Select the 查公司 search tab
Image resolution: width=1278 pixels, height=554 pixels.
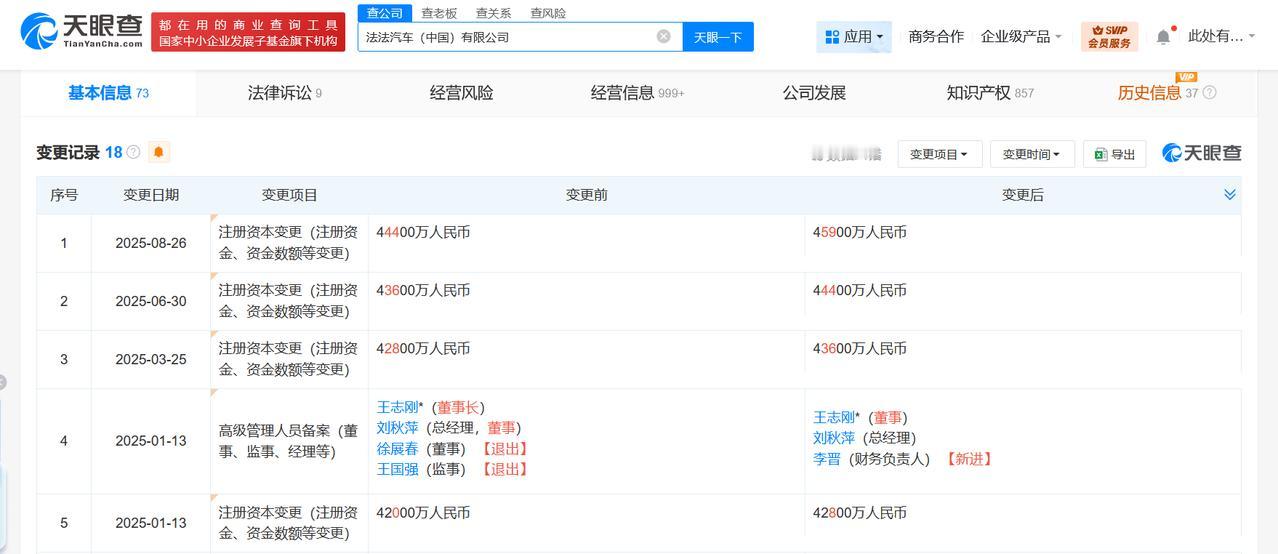[x=385, y=13]
